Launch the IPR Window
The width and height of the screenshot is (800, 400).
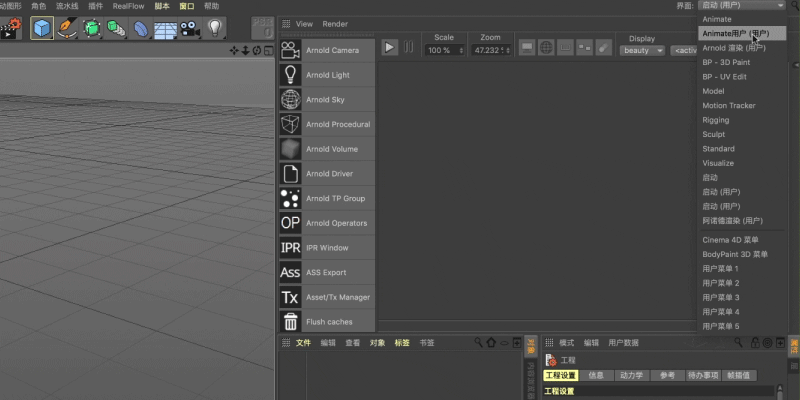[x=327, y=247]
